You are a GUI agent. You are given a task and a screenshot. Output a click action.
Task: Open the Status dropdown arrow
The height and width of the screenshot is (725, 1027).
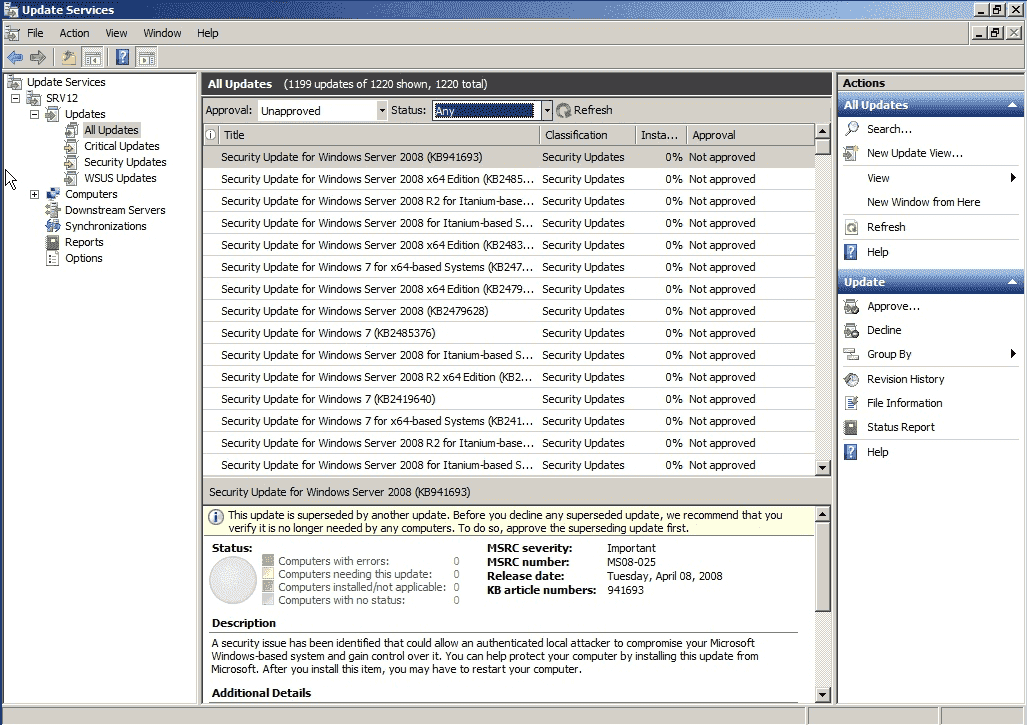coord(547,111)
